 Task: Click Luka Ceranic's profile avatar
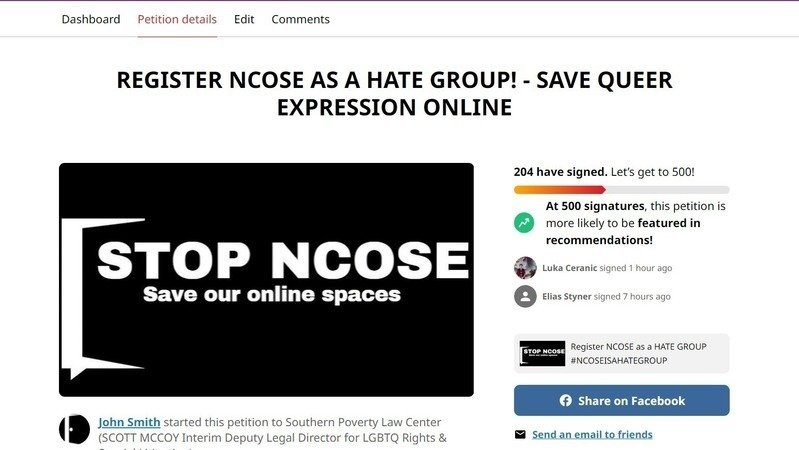[x=525, y=268]
